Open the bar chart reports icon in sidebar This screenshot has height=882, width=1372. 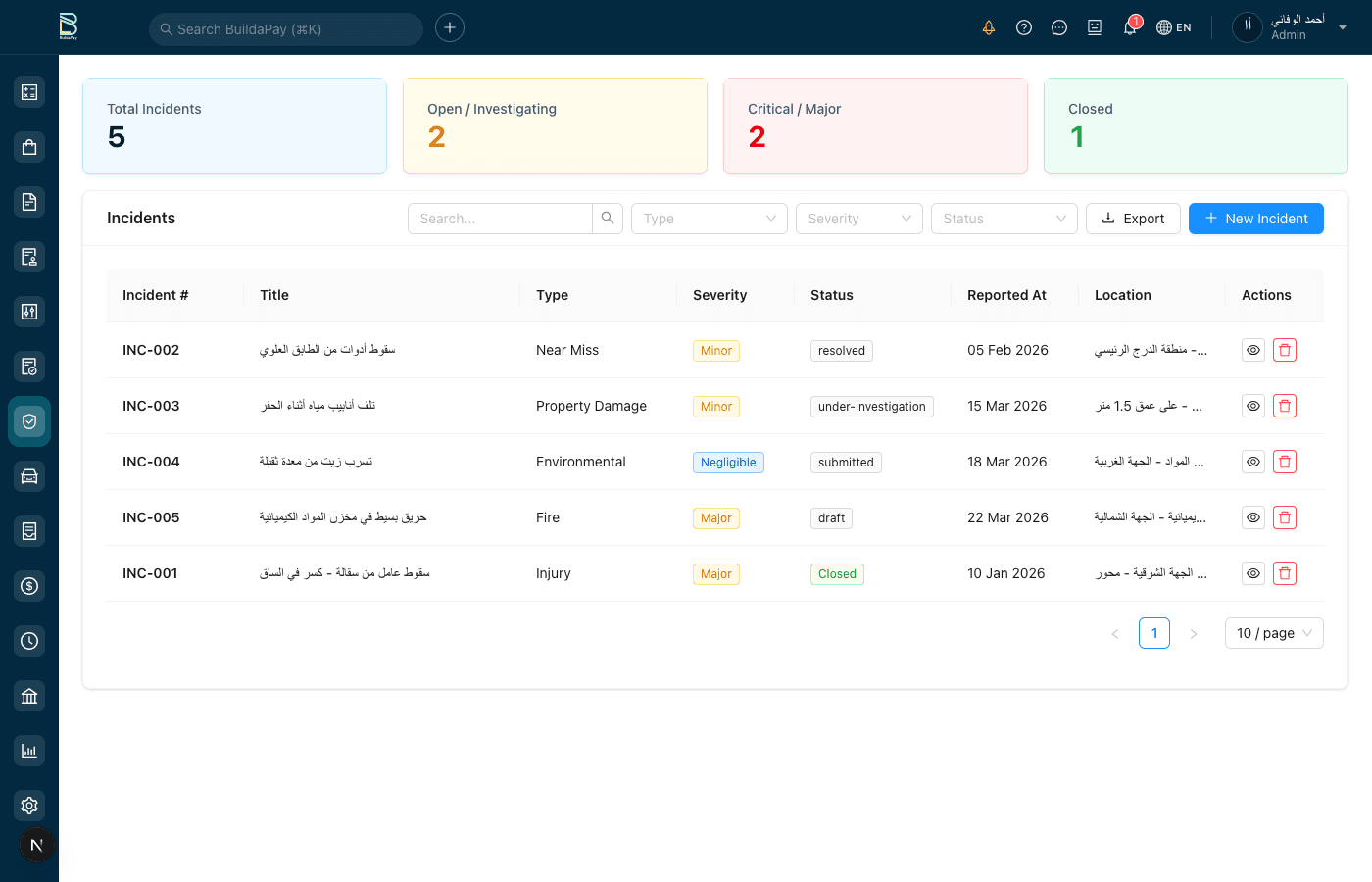(29, 751)
